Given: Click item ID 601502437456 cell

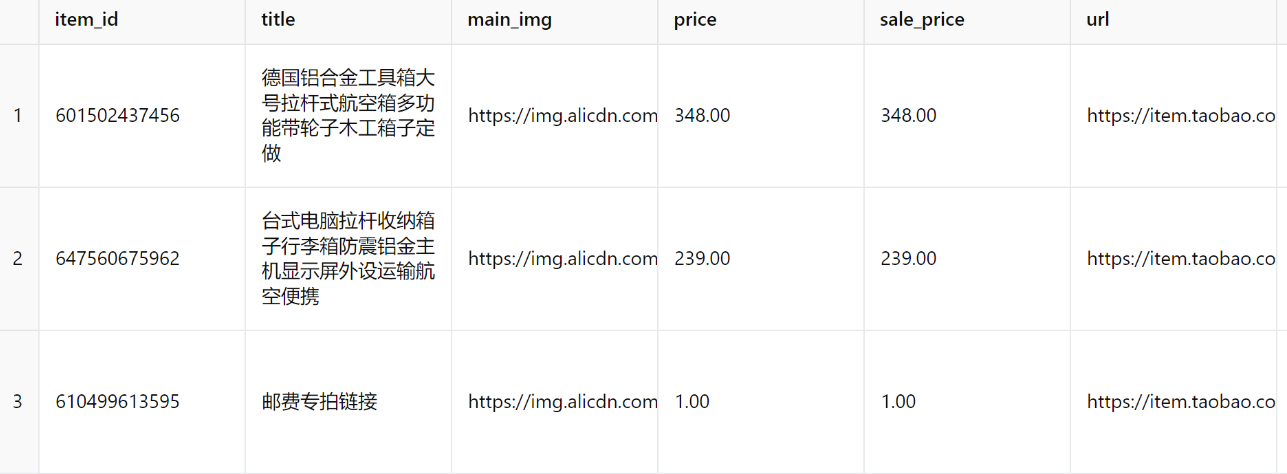Looking at the screenshot, I should pyautogui.click(x=118, y=116).
